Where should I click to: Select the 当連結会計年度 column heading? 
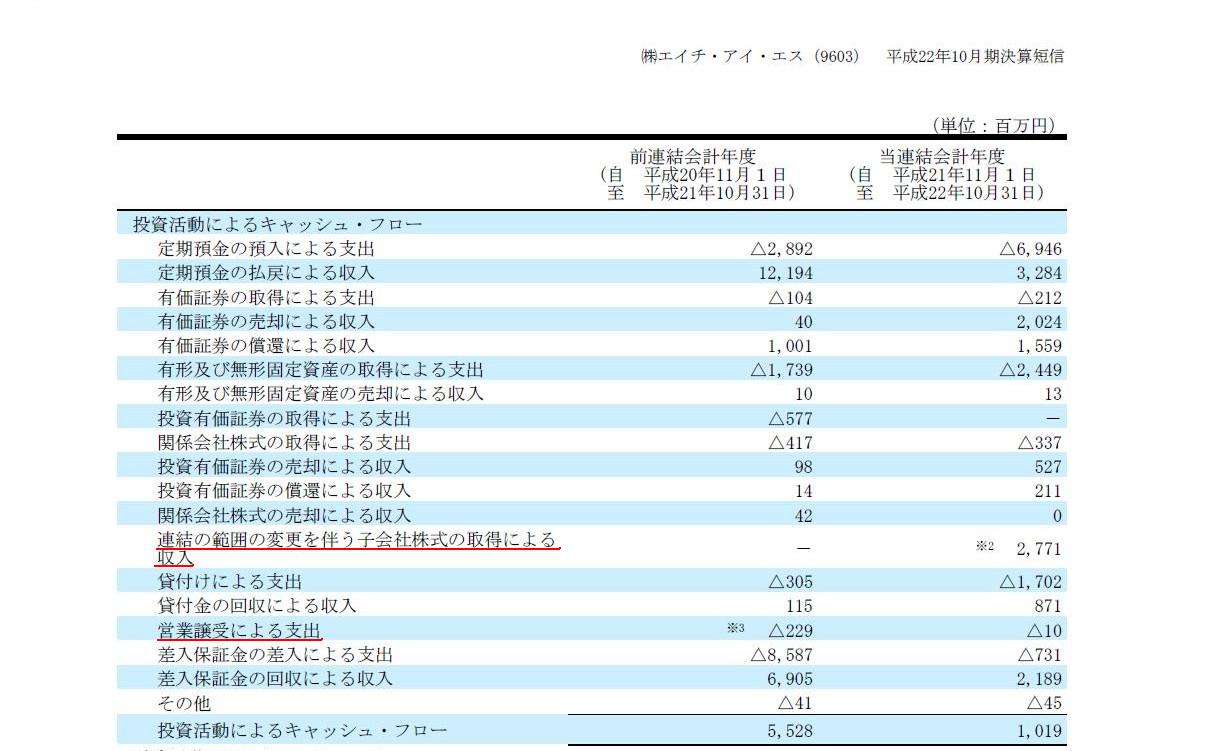[x=941, y=156]
